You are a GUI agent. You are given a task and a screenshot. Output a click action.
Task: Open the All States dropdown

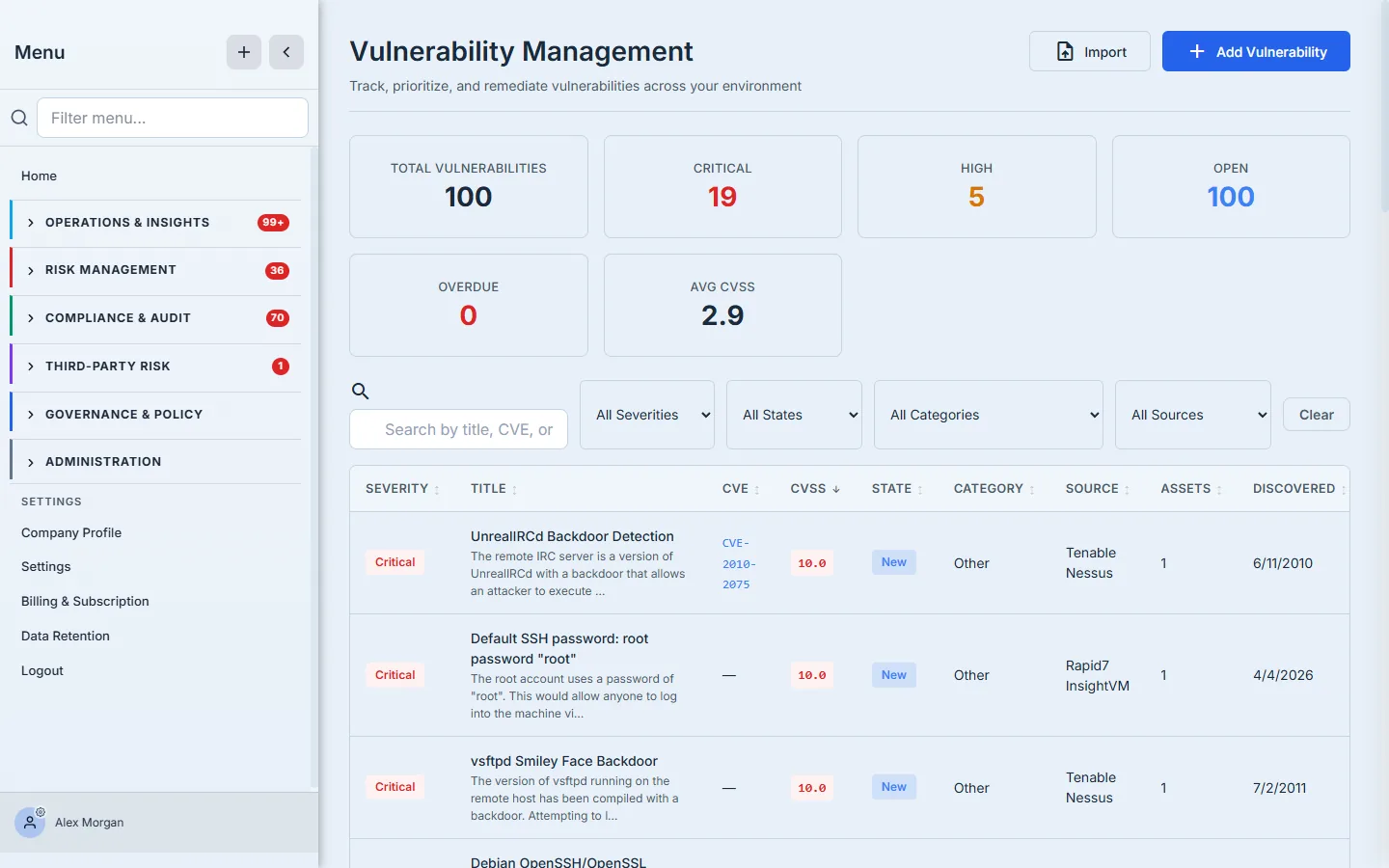pos(794,415)
